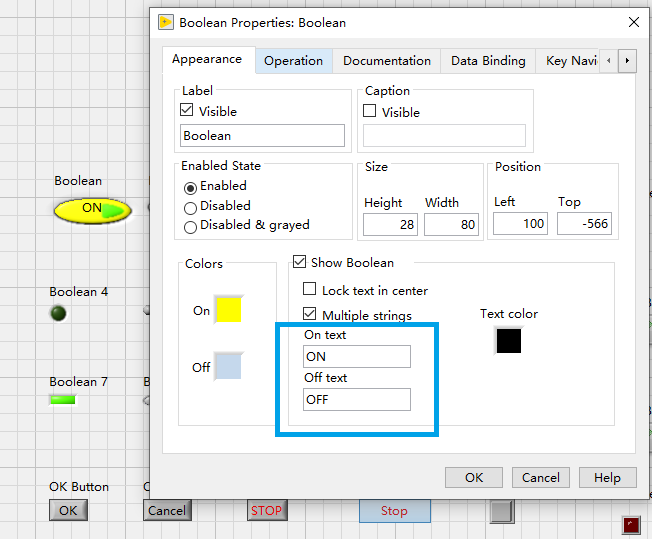Screen dimensions: 652x539
Task: Click the round LED under Boolean 4
Action: point(58,313)
